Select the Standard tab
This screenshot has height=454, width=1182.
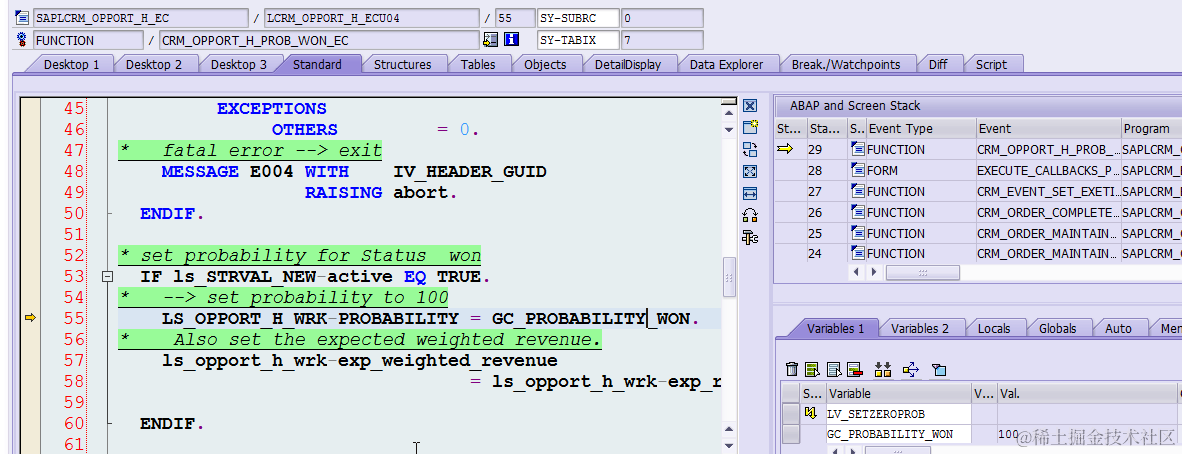(x=317, y=64)
